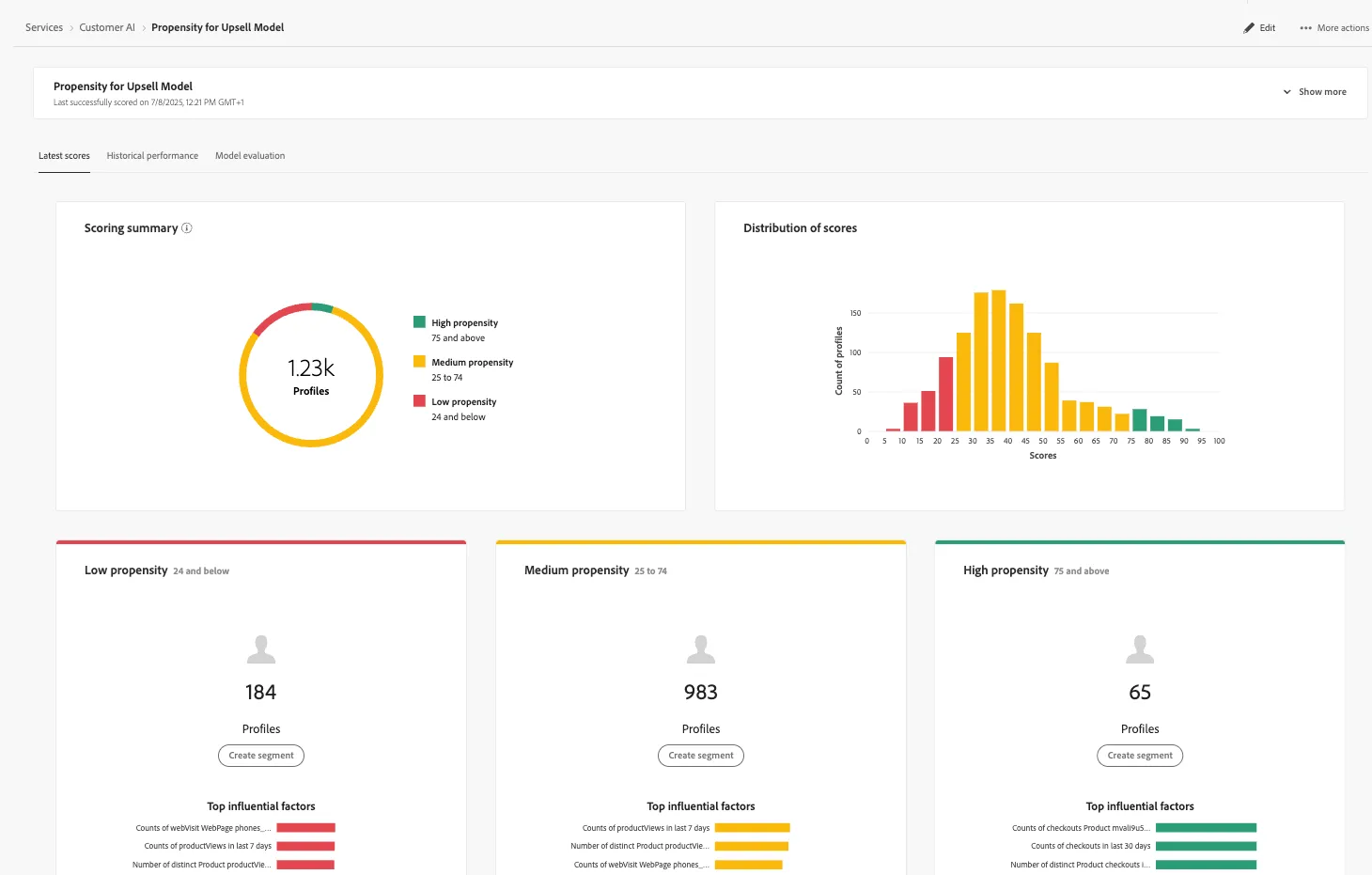The image size is (1372, 875).
Task: Click the 983 profiles count
Action: [701, 693]
